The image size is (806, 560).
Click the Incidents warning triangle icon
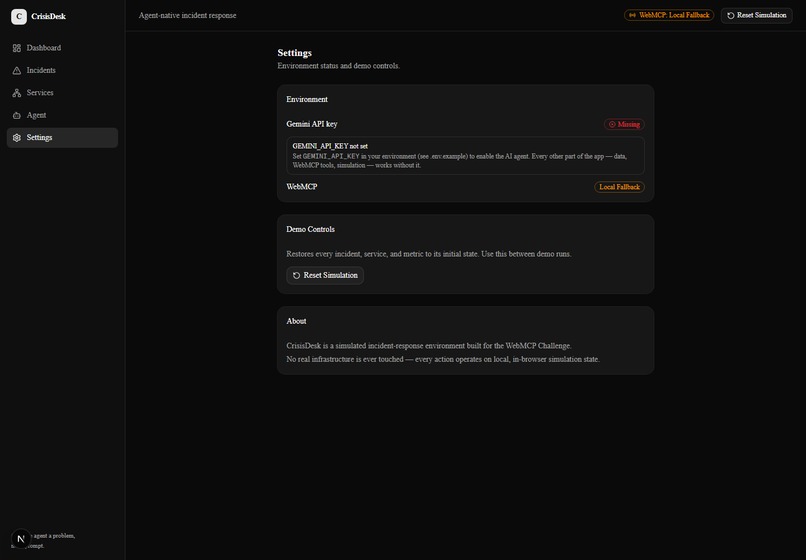(x=17, y=70)
